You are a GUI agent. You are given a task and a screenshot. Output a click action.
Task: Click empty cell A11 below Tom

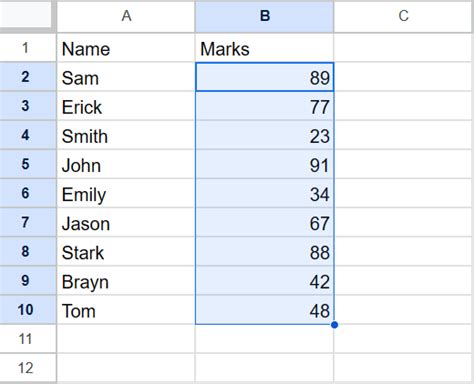click(x=126, y=339)
